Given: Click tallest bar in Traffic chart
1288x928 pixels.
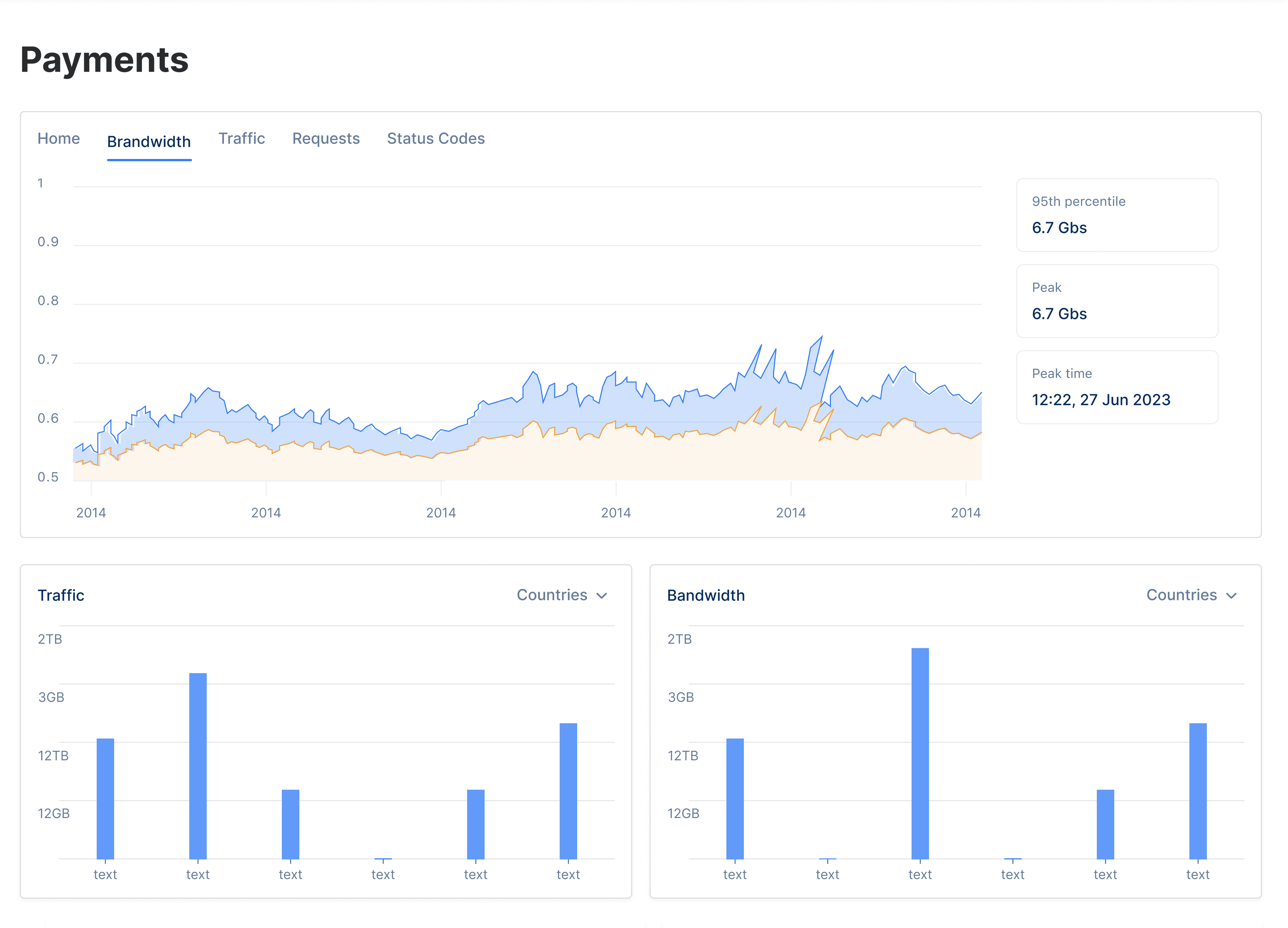Looking at the screenshot, I should tap(198, 766).
